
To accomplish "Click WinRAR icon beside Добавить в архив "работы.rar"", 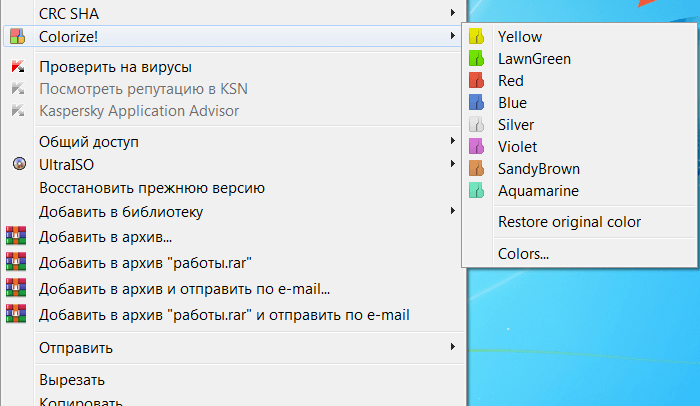I will click(16, 262).
